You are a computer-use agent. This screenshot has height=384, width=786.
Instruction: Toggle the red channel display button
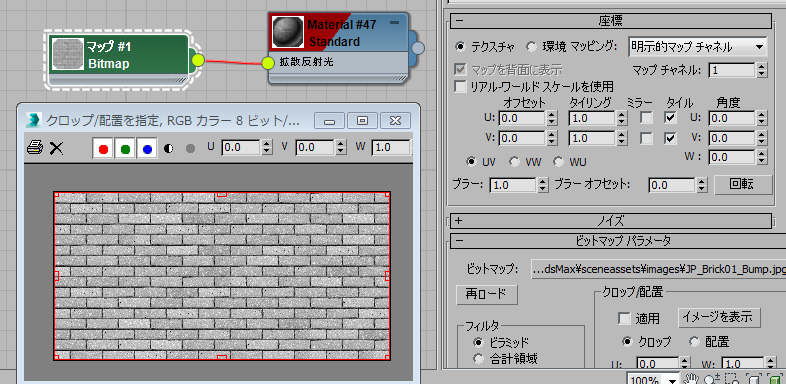click(104, 148)
